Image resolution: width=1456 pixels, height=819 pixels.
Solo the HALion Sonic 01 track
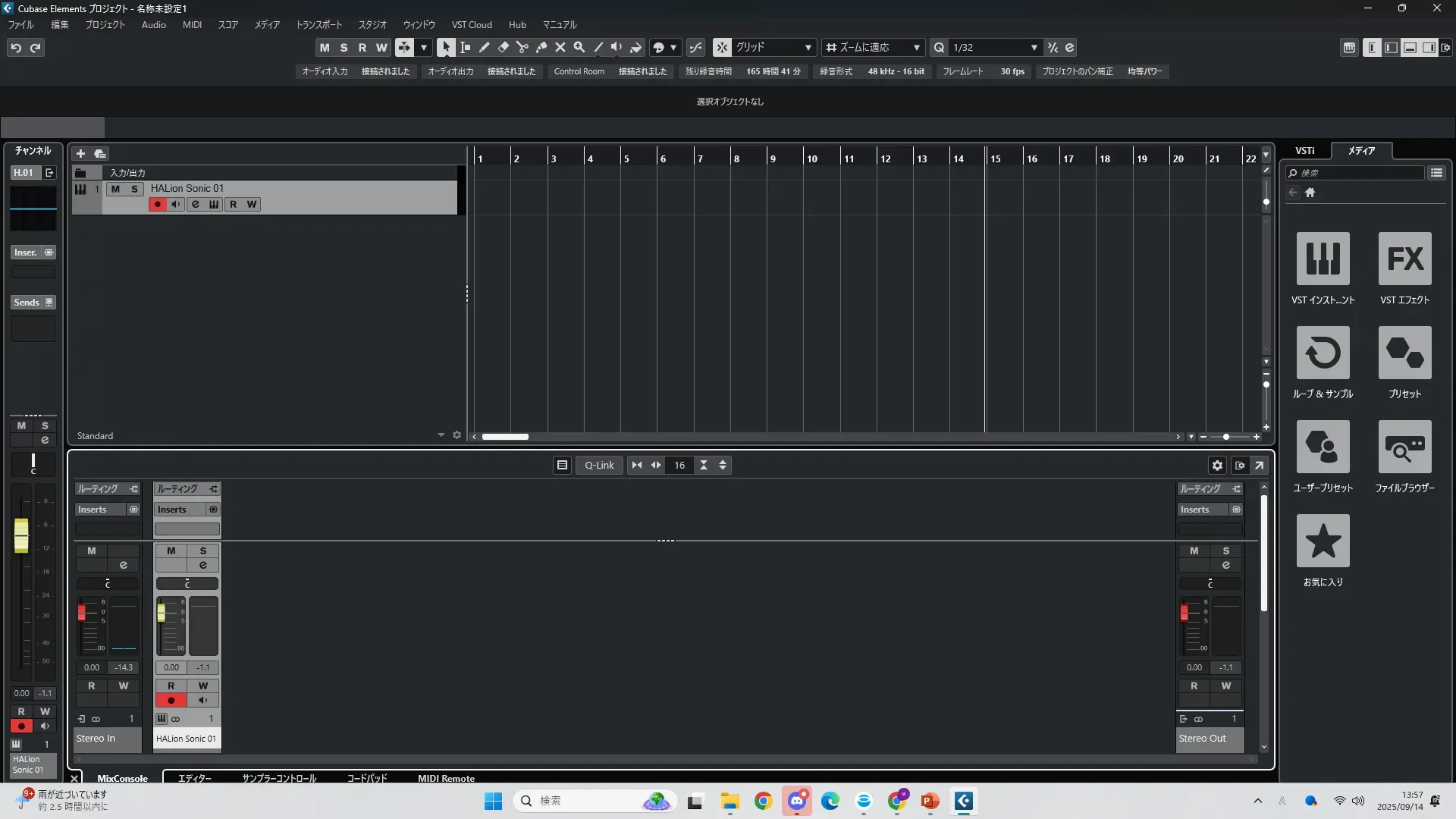(134, 189)
